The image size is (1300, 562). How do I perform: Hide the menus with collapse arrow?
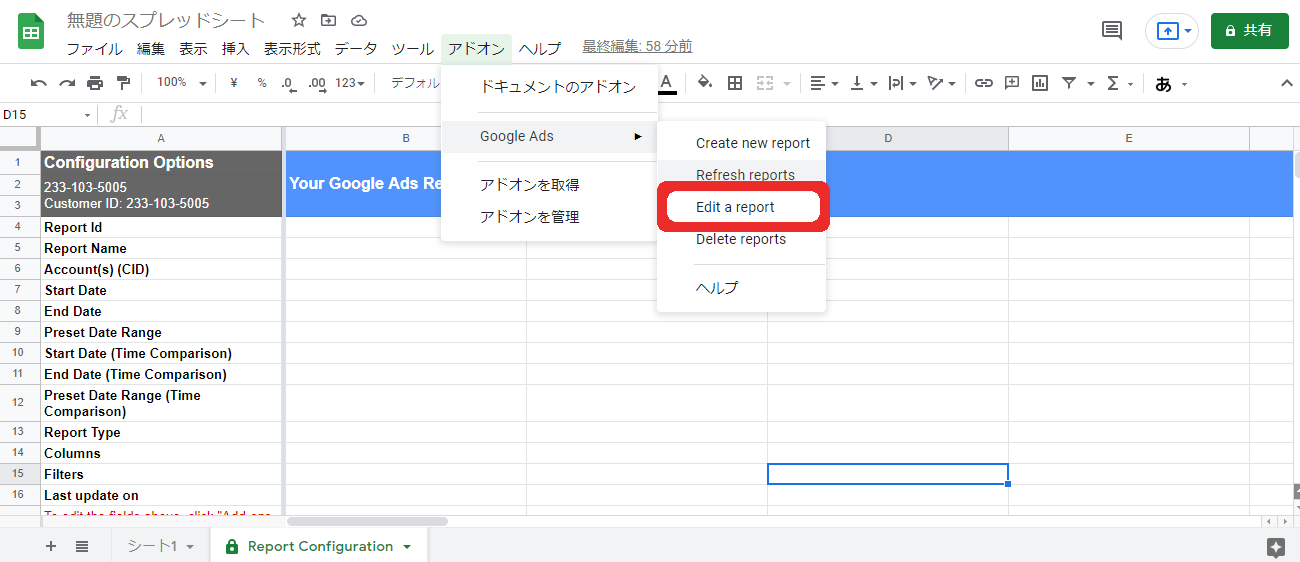(1286, 83)
